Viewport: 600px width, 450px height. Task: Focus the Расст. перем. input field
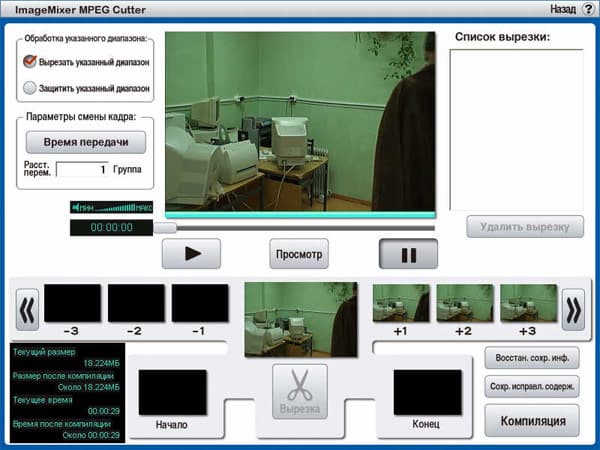coord(82,170)
